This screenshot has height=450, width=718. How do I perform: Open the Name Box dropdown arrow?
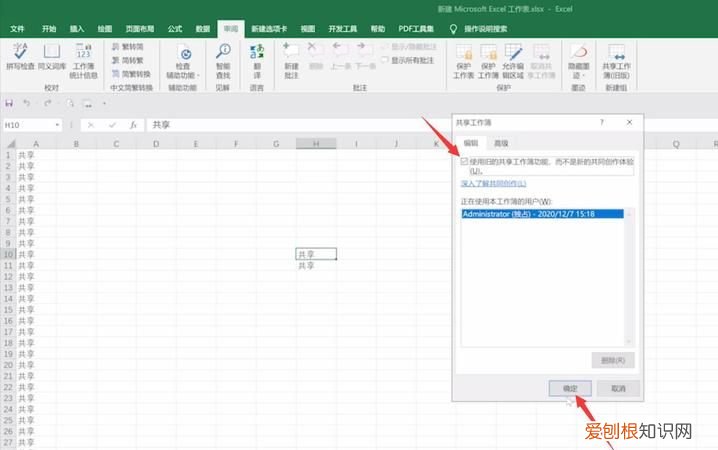57,125
